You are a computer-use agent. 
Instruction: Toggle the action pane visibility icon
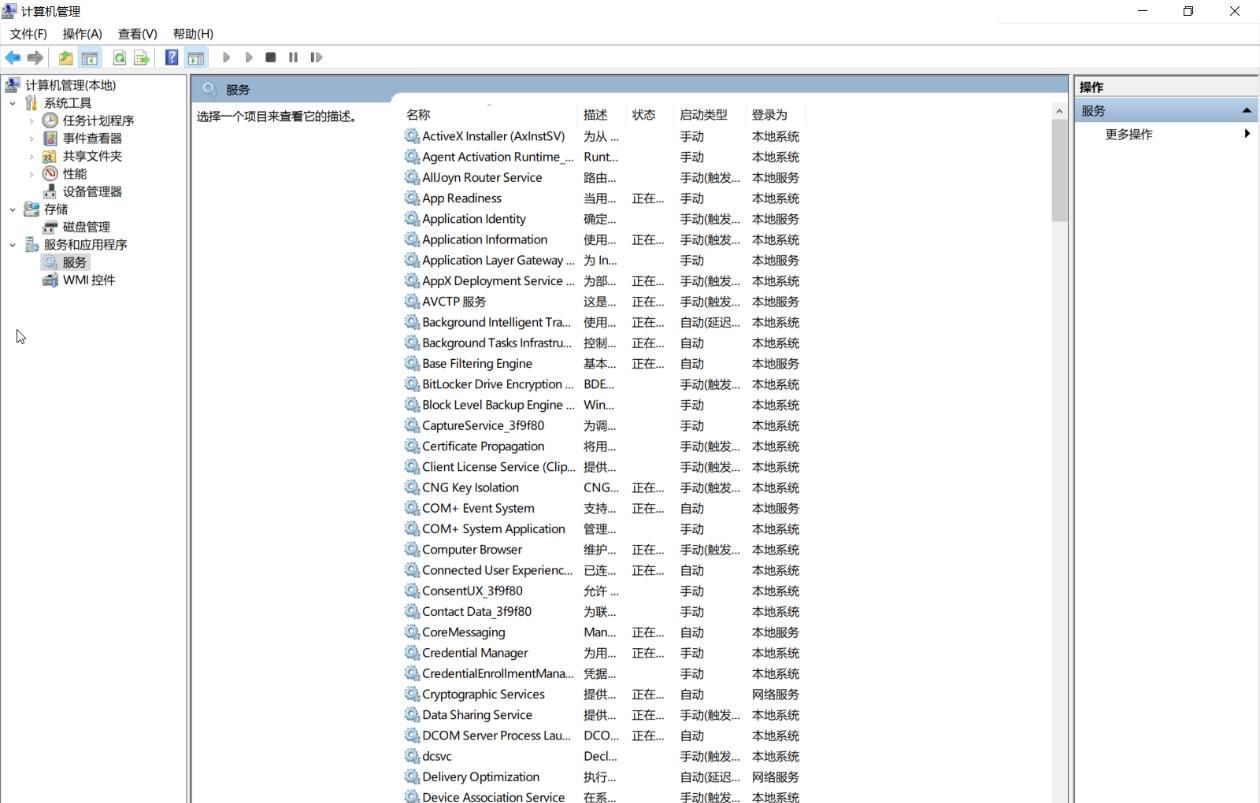pos(196,57)
